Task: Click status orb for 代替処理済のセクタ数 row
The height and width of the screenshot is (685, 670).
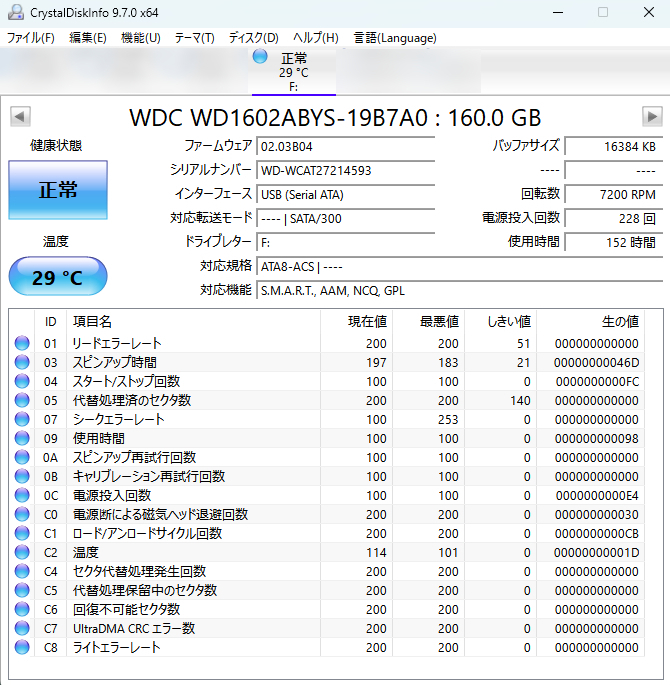Action: [22, 401]
